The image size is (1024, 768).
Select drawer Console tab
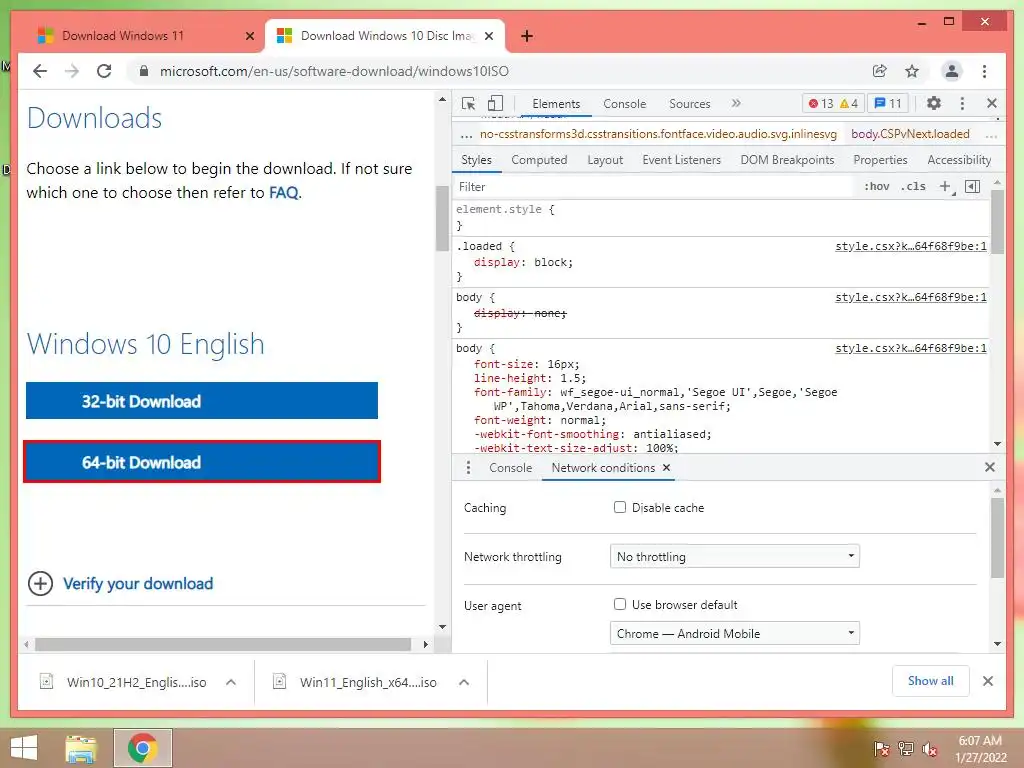coord(510,468)
